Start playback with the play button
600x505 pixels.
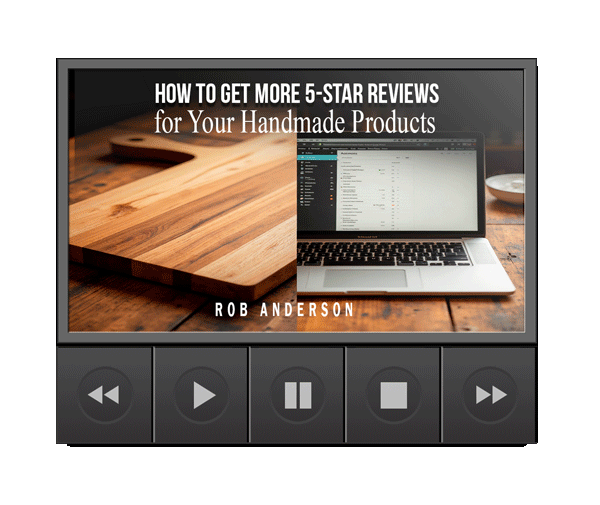coord(202,395)
